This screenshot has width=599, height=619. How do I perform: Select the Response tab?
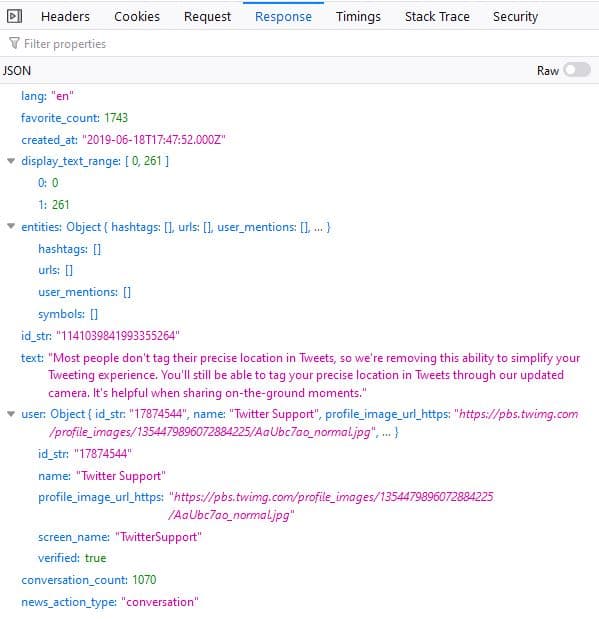(283, 17)
